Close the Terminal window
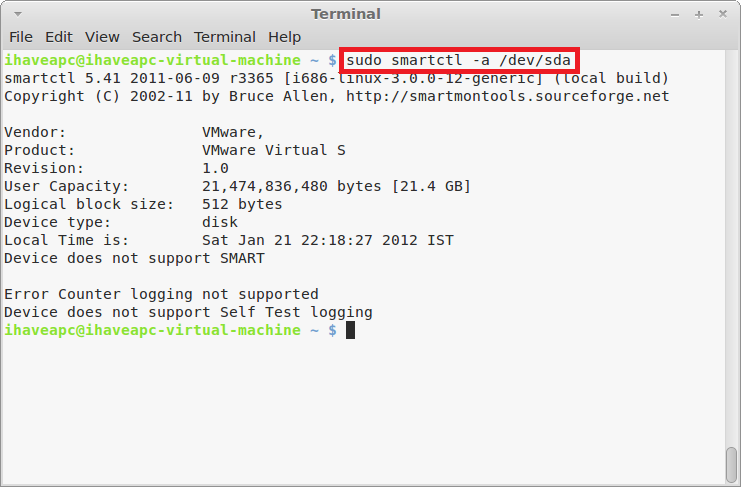 click(723, 14)
